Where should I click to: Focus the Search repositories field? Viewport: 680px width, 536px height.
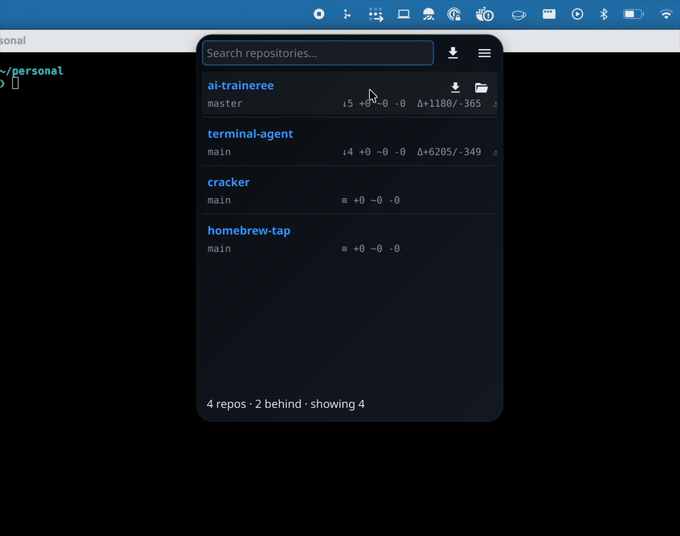pyautogui.click(x=317, y=53)
